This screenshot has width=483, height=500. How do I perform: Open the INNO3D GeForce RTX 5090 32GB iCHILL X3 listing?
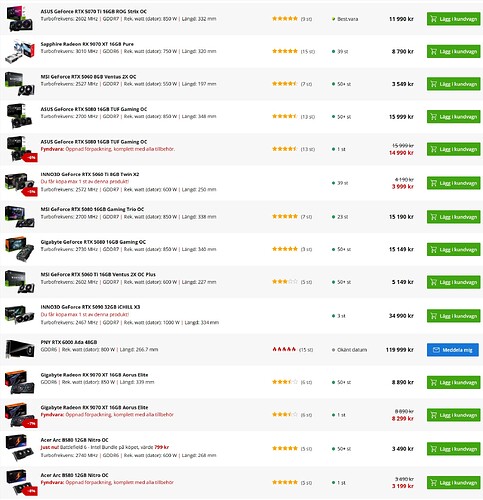(90, 307)
